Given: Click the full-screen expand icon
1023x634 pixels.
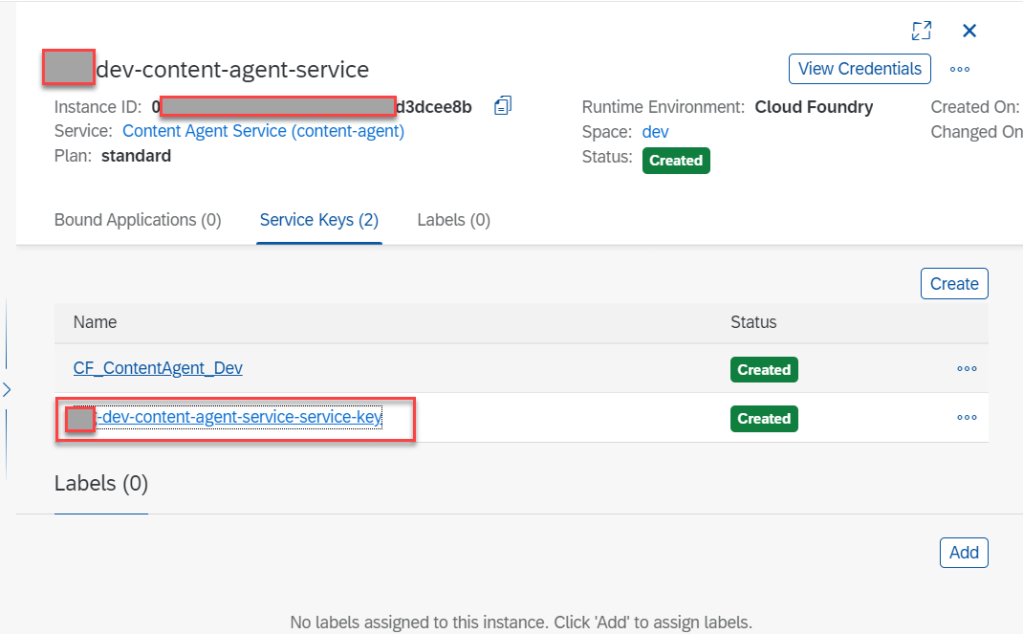Looking at the screenshot, I should tap(921, 31).
